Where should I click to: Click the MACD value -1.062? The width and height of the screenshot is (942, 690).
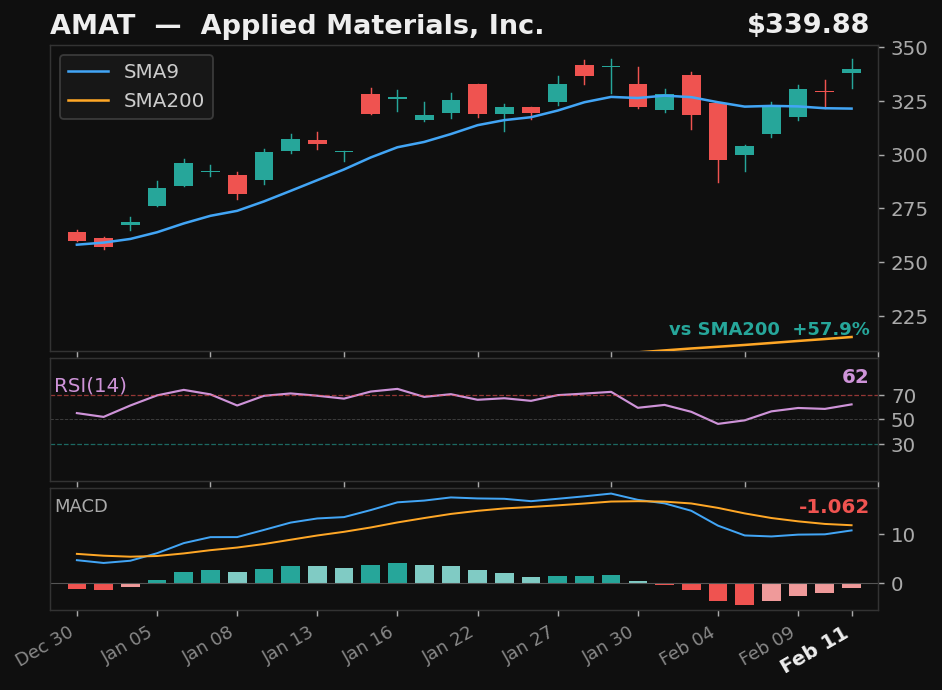pos(834,506)
